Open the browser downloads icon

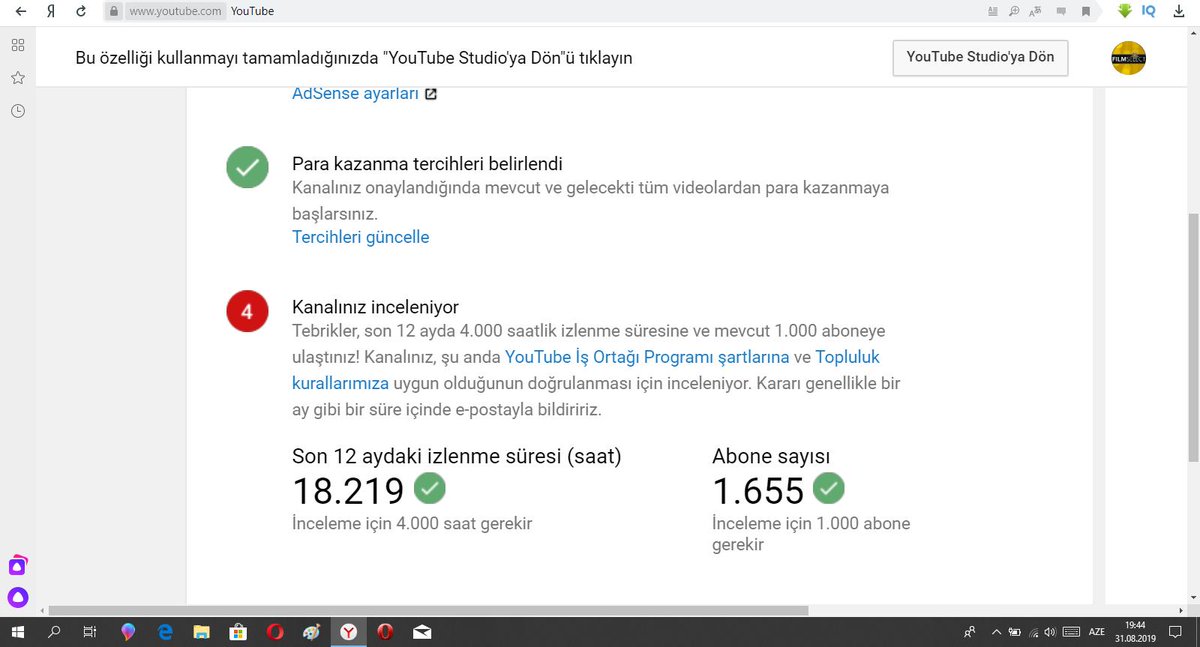[x=1177, y=11]
